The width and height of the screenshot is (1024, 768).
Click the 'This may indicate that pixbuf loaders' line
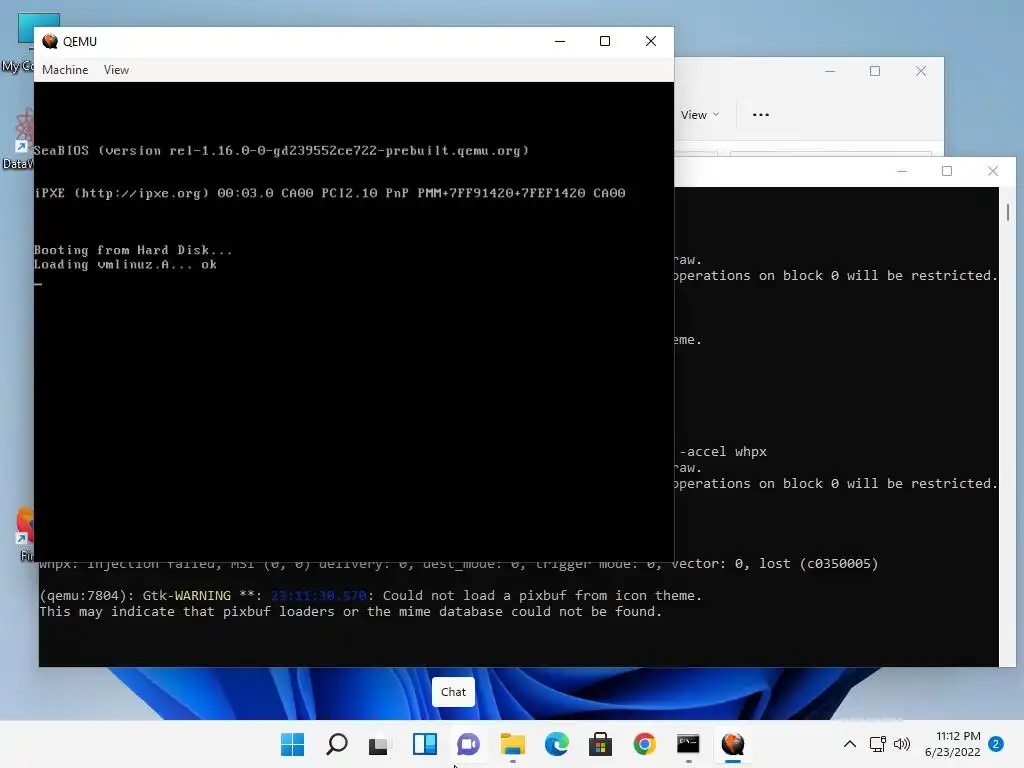click(x=351, y=612)
